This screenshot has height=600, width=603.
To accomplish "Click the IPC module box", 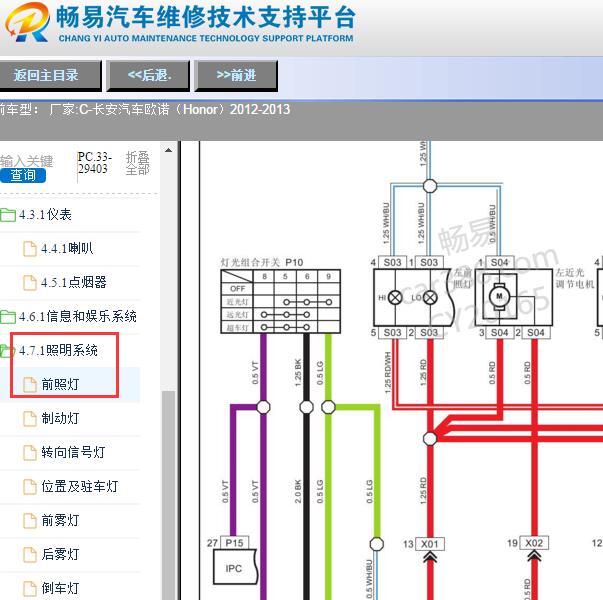I will click(x=235, y=567).
